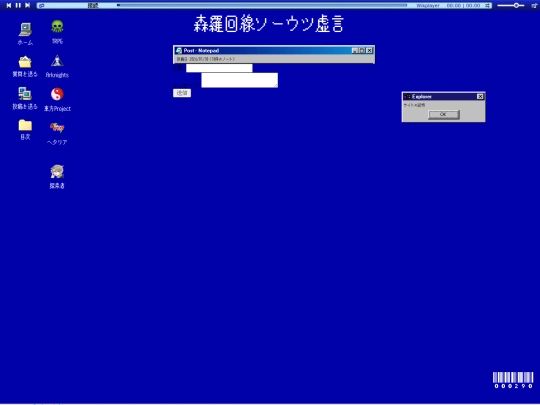This screenshot has width=540, height=405.
Task: Confirm the Explorer dialog with OK
Action: point(444,114)
